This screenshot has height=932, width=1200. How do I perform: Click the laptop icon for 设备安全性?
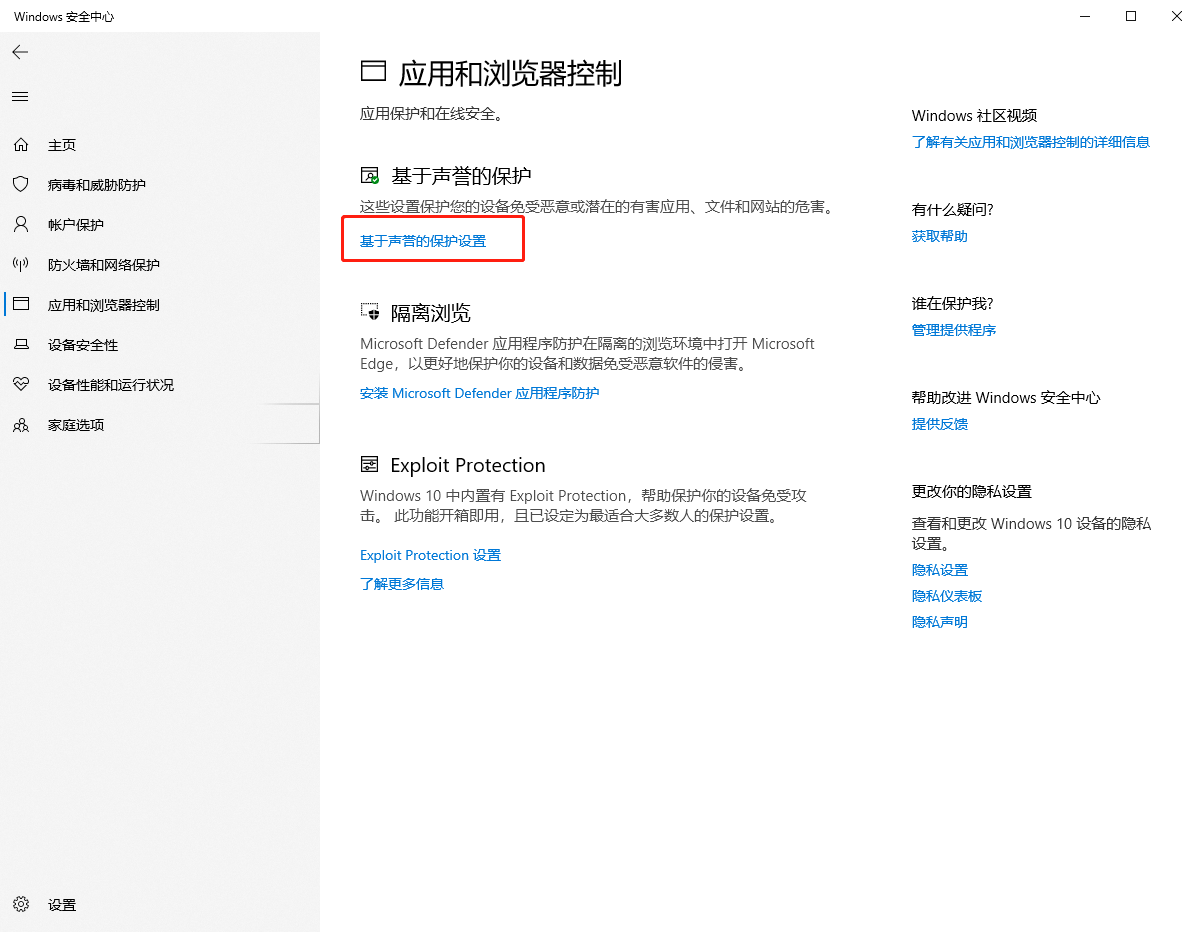coord(20,345)
